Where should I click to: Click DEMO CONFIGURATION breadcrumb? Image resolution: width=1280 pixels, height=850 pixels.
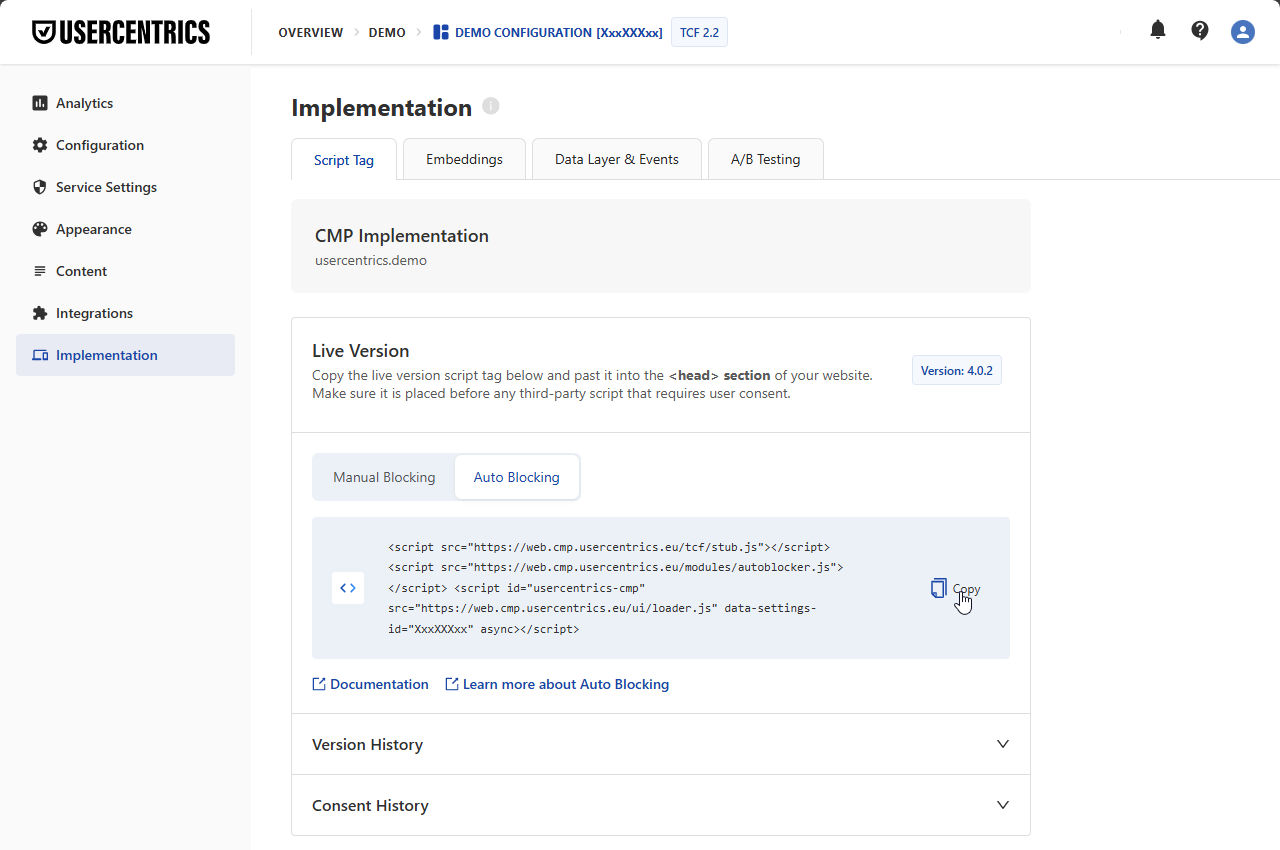coord(548,32)
